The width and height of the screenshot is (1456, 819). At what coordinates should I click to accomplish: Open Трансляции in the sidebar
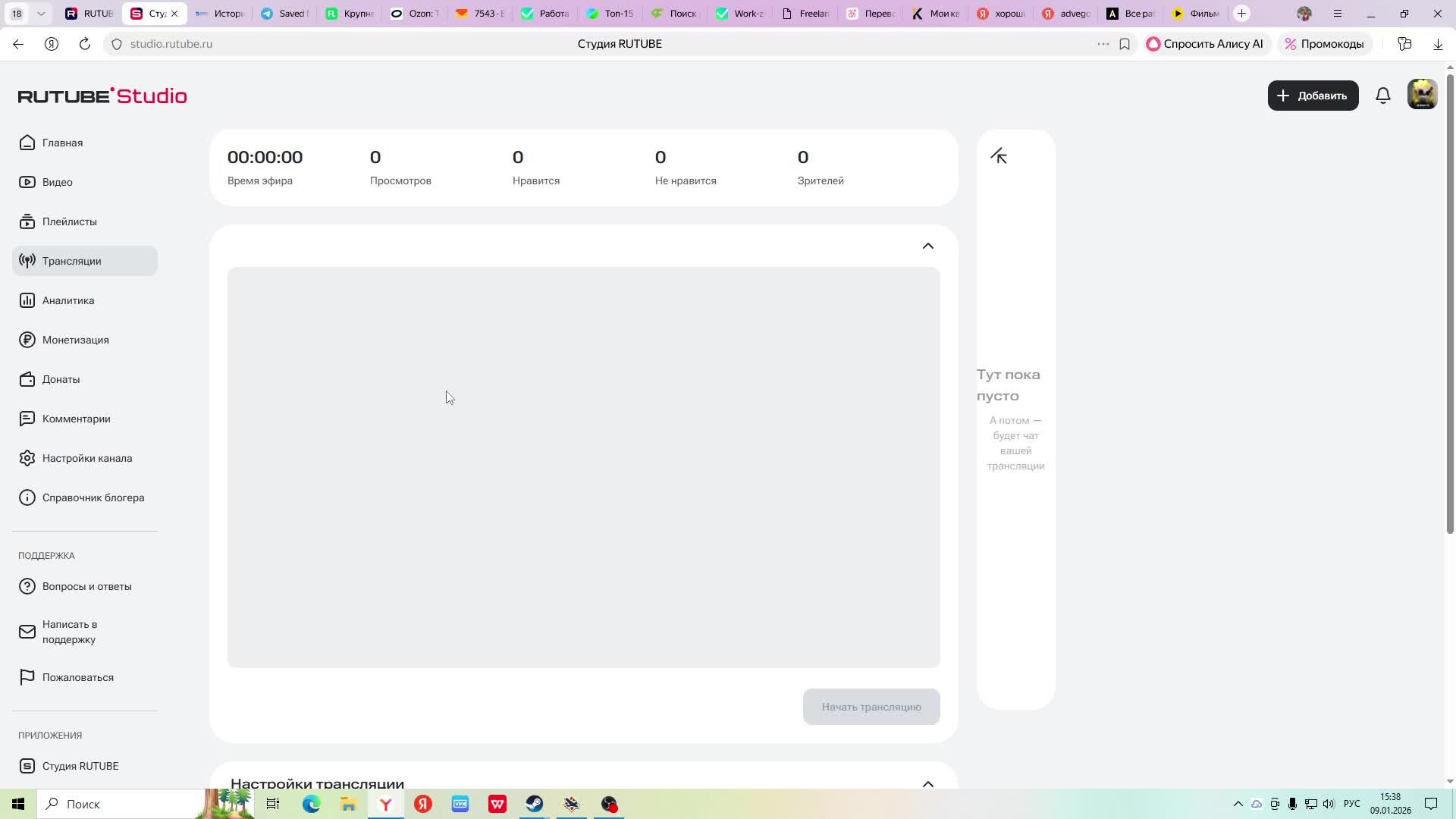[x=71, y=261]
